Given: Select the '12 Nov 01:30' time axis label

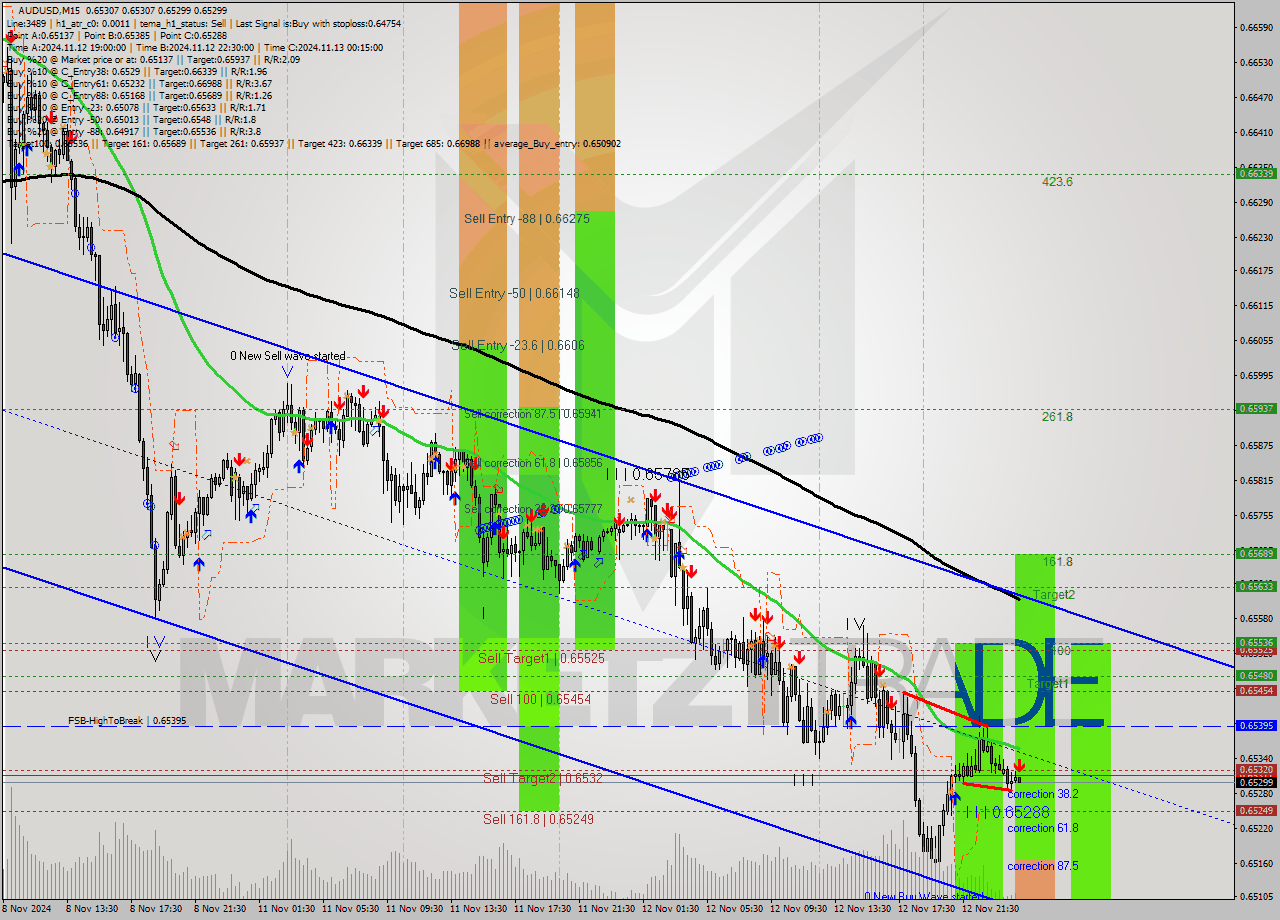Looking at the screenshot, I should pos(669,909).
